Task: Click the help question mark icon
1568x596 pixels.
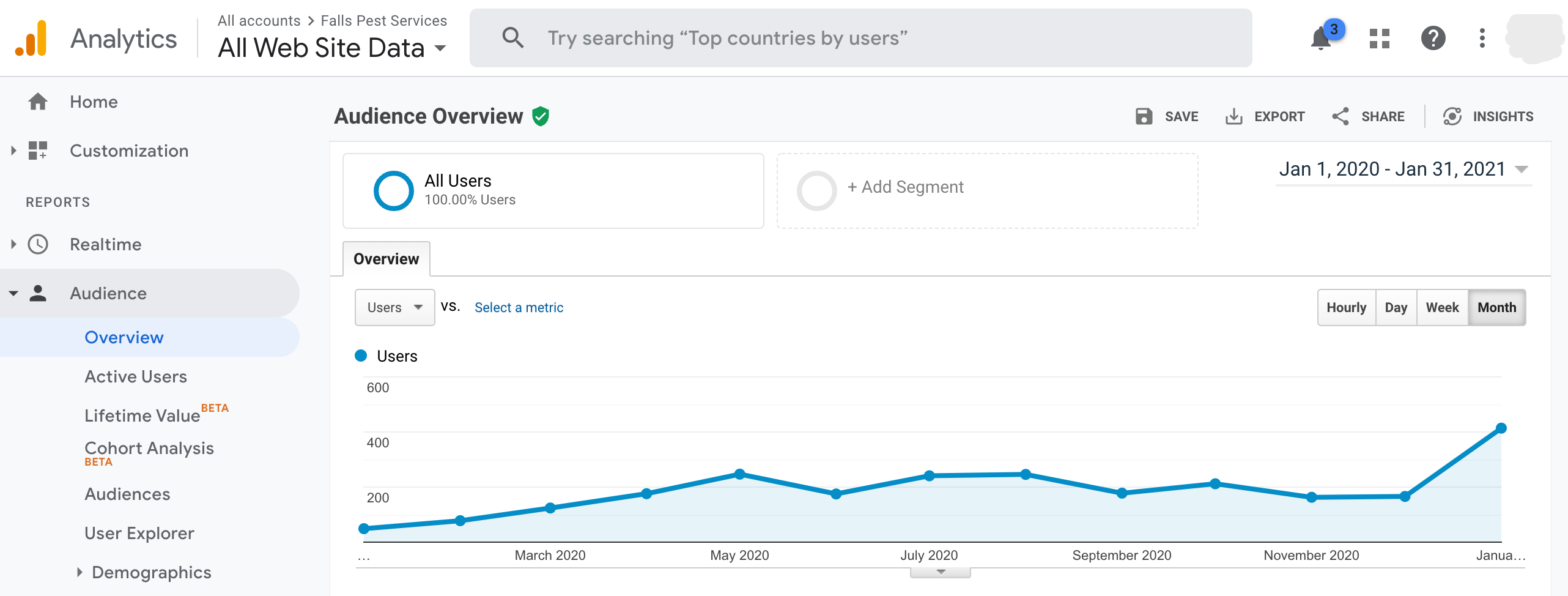Action: pyautogui.click(x=1432, y=39)
